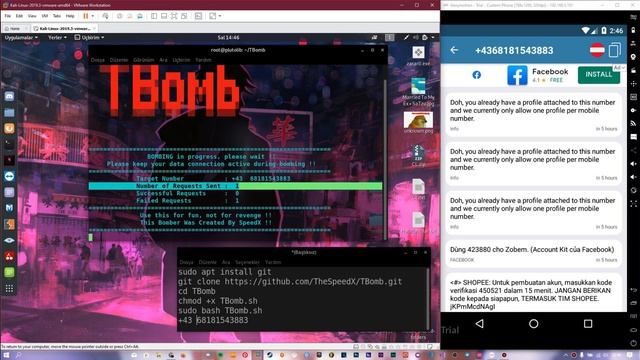Click VMware full screen toolbar icon
Screen dimensions: 640x360
tap(174, 16)
